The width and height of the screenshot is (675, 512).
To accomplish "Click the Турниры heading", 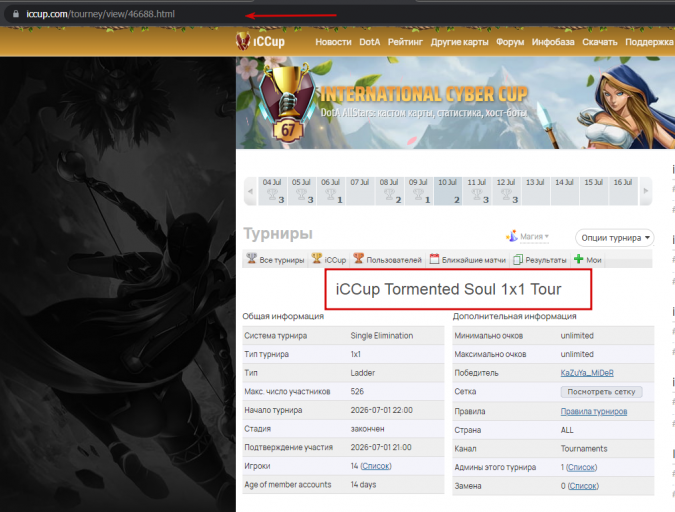I will click(278, 234).
